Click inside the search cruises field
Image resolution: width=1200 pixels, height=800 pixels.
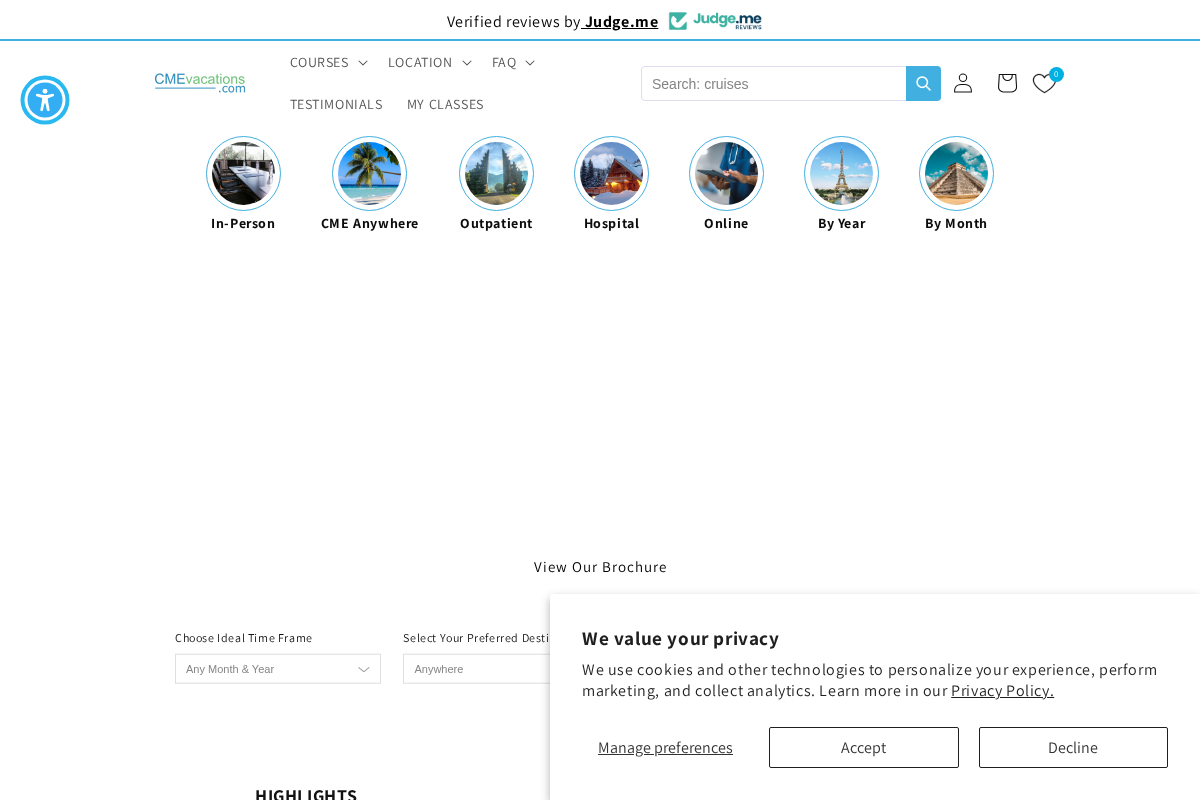coord(773,83)
